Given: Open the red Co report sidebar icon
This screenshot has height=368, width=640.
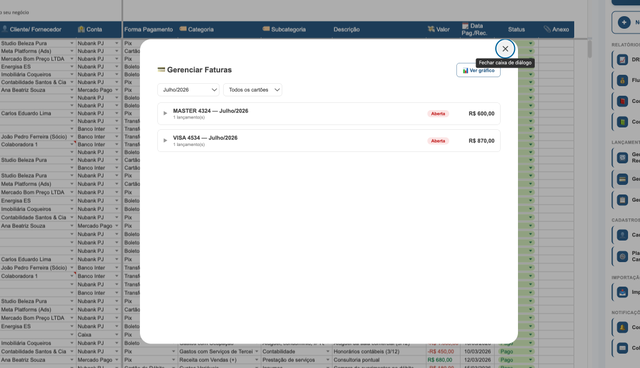Looking at the screenshot, I should tap(622, 101).
